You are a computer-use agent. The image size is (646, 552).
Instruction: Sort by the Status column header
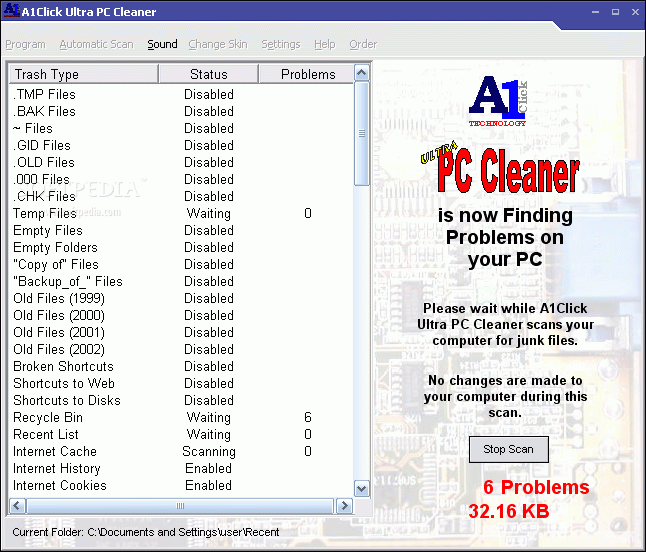208,74
